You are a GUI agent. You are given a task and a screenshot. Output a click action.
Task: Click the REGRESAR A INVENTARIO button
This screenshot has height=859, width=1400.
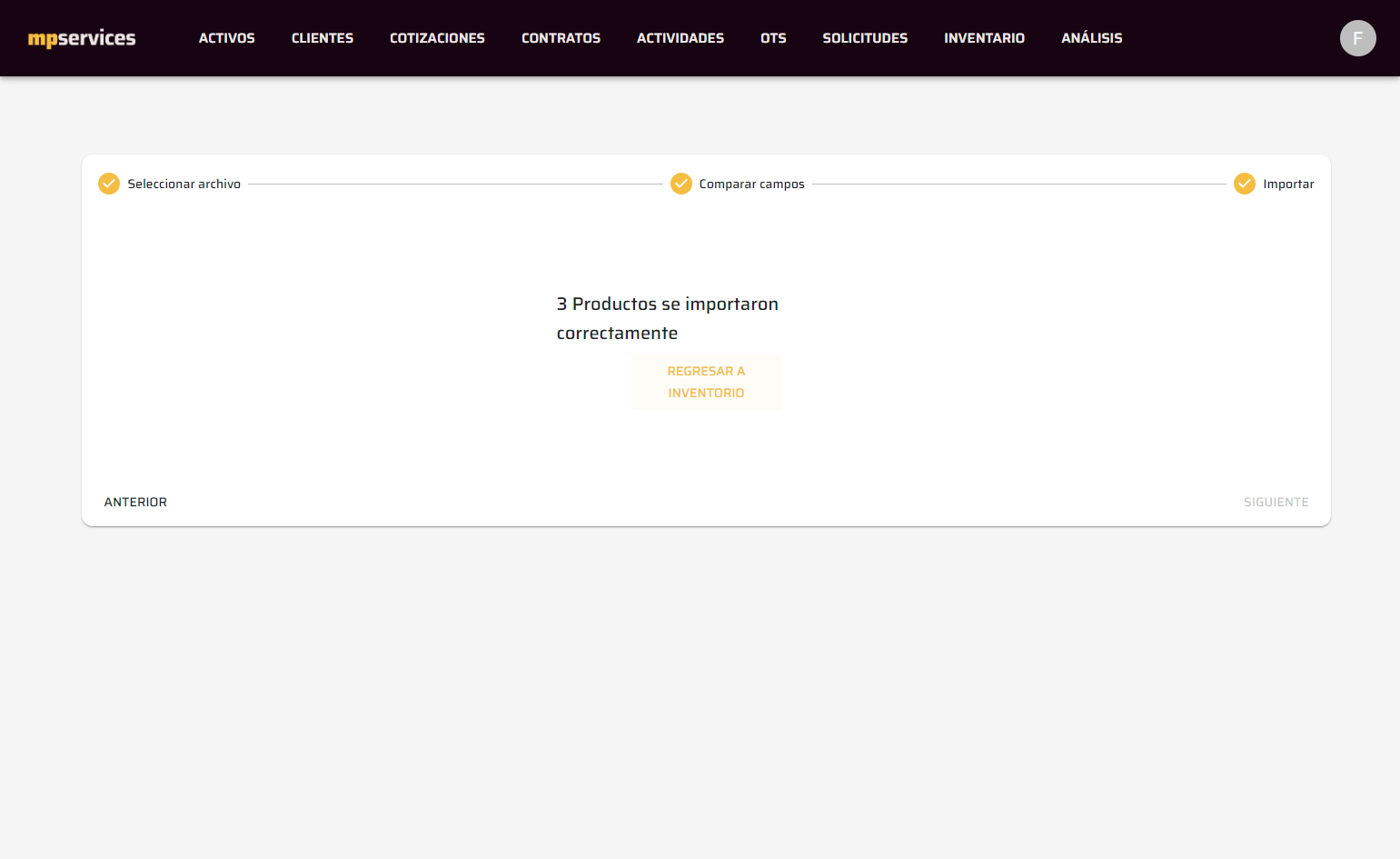(706, 382)
